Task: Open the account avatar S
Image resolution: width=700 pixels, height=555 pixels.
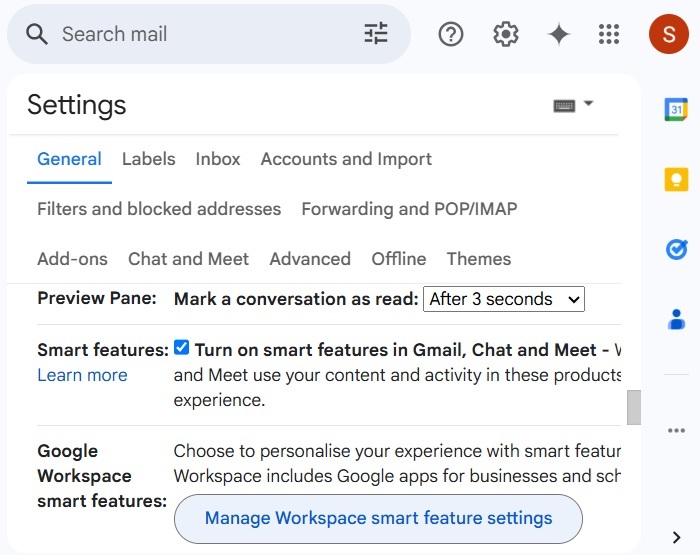Action: (x=669, y=34)
